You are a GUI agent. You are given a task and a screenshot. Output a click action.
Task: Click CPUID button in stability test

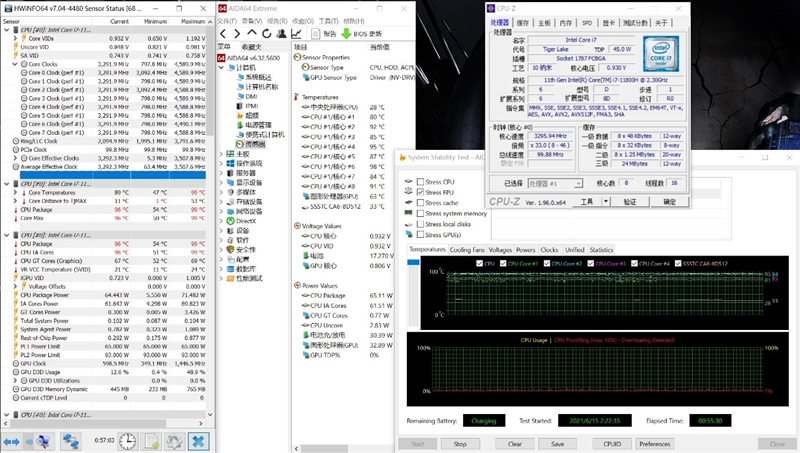(x=612, y=444)
